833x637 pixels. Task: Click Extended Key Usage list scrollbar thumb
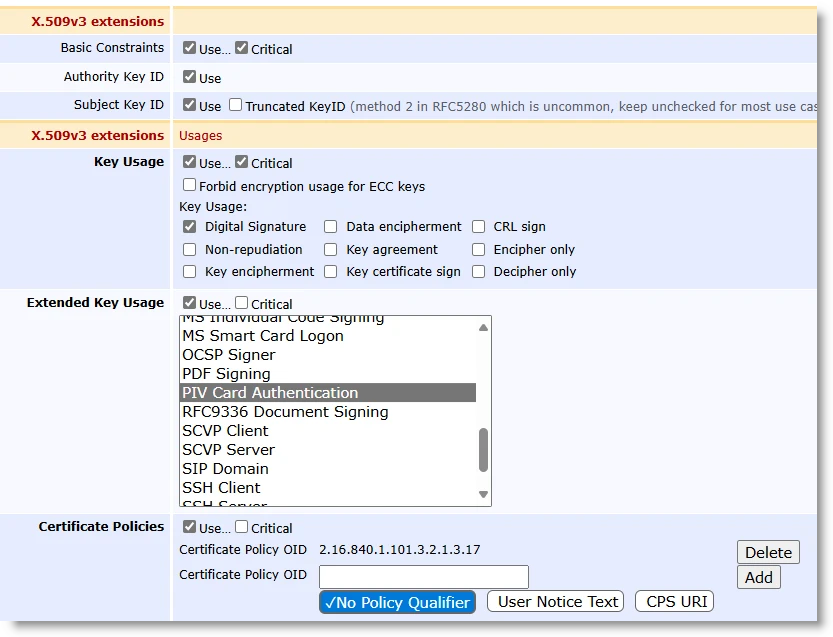point(483,450)
